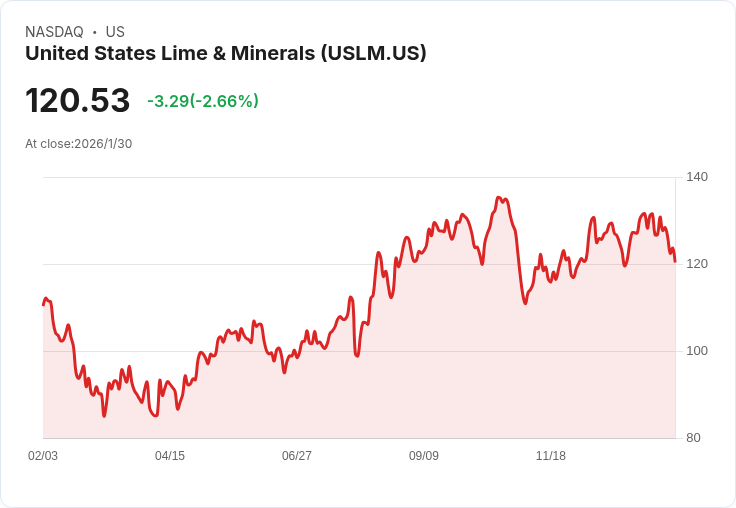
Task: Click the leftmost start of the price line
Action: click(43, 304)
